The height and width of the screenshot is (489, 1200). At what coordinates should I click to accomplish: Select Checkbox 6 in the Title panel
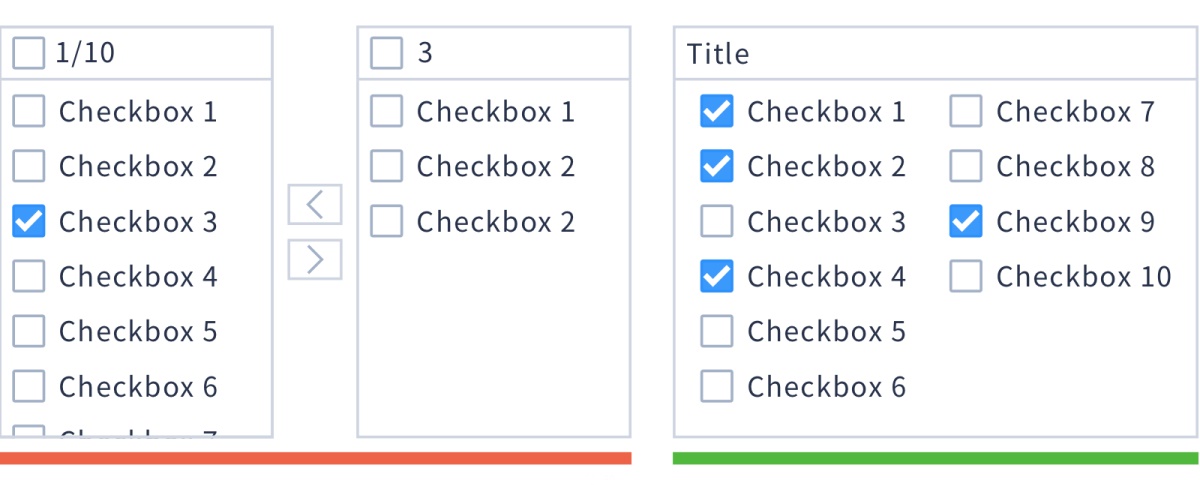[x=716, y=386]
